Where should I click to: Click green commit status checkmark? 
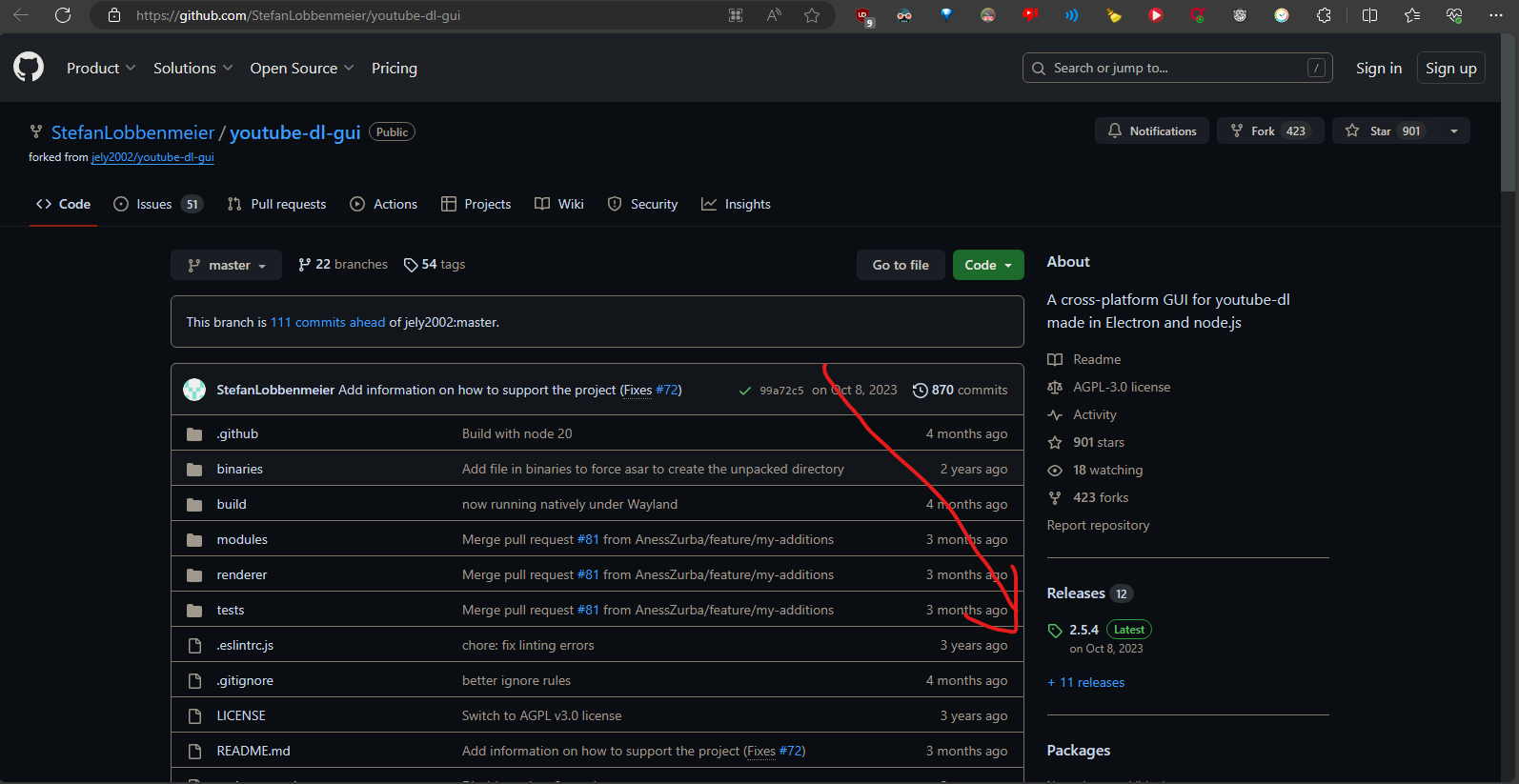pos(745,391)
